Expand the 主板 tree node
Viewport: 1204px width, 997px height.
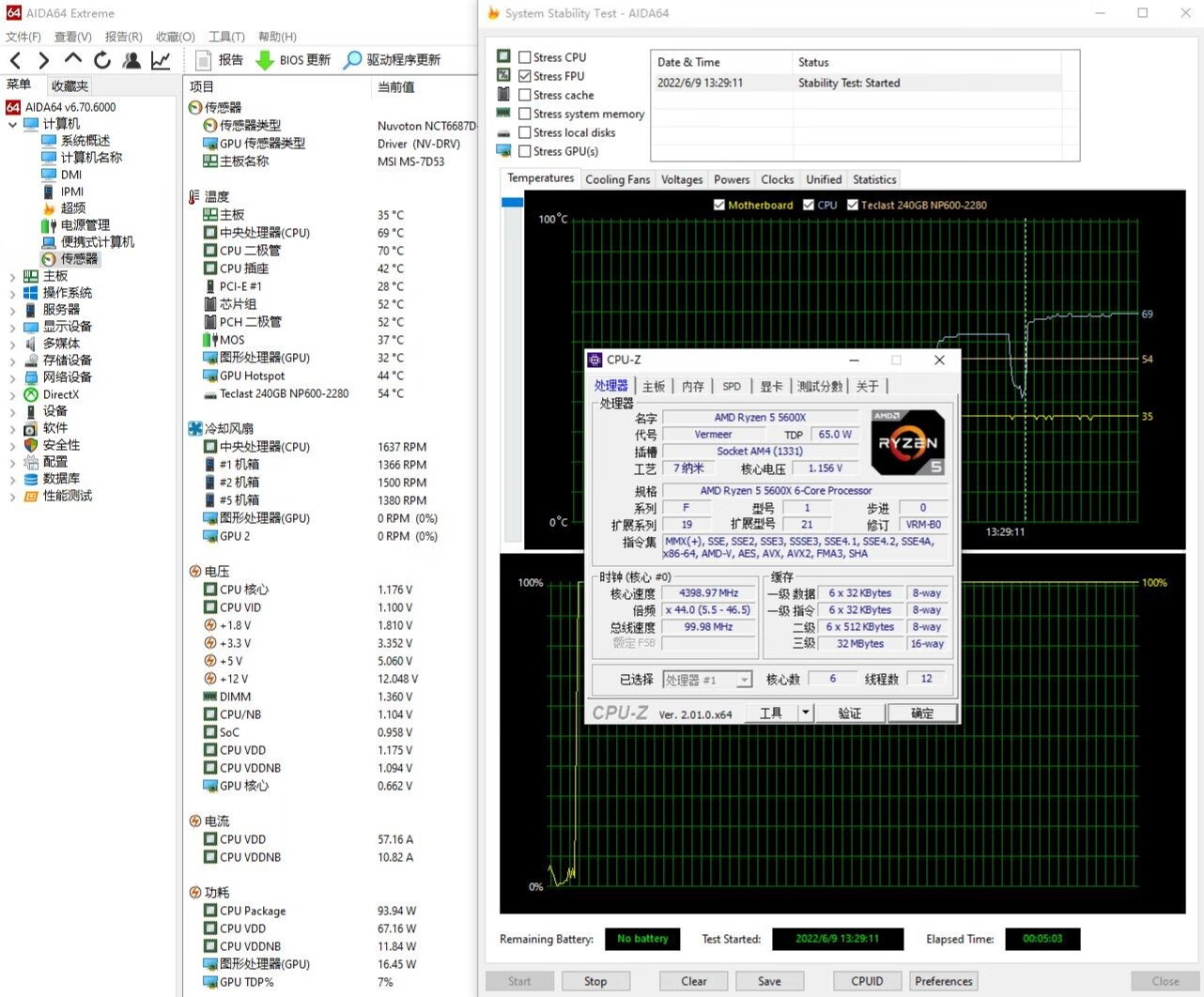(x=12, y=276)
